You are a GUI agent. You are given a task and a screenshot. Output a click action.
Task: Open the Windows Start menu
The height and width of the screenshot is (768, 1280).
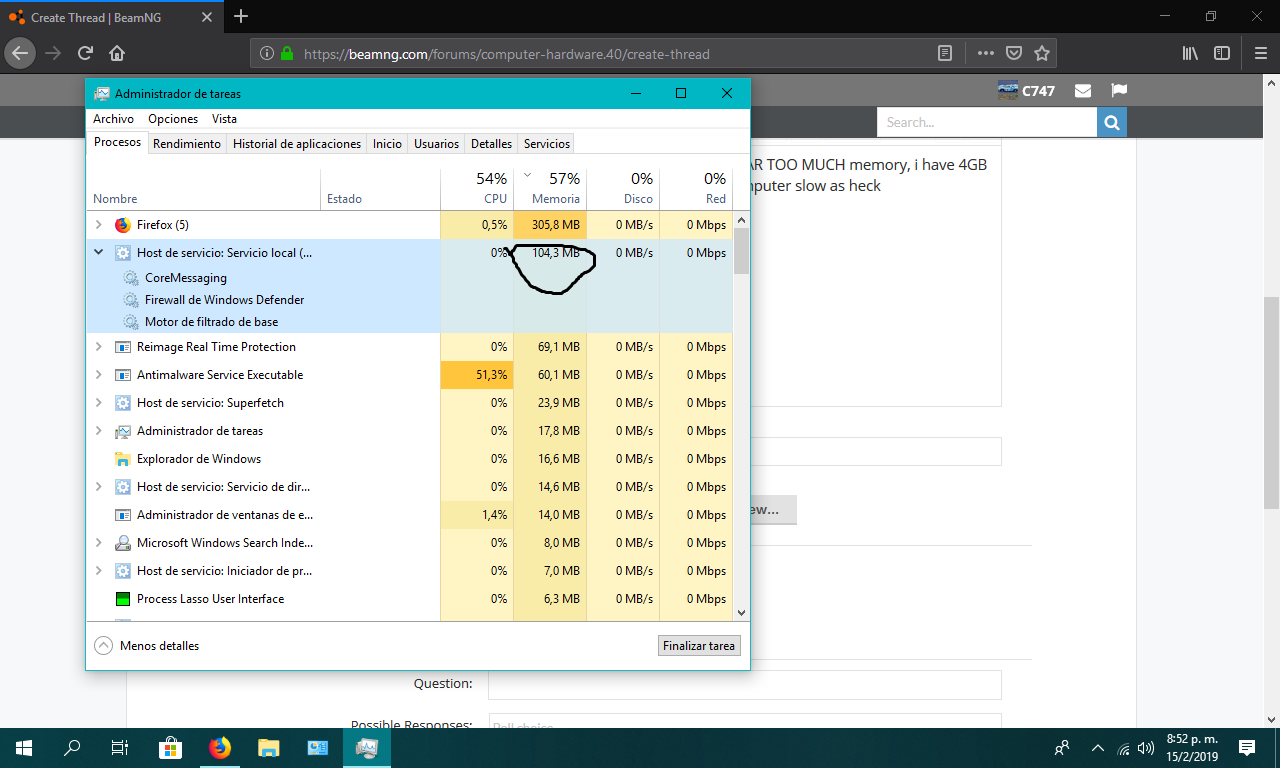pyautogui.click(x=24, y=748)
